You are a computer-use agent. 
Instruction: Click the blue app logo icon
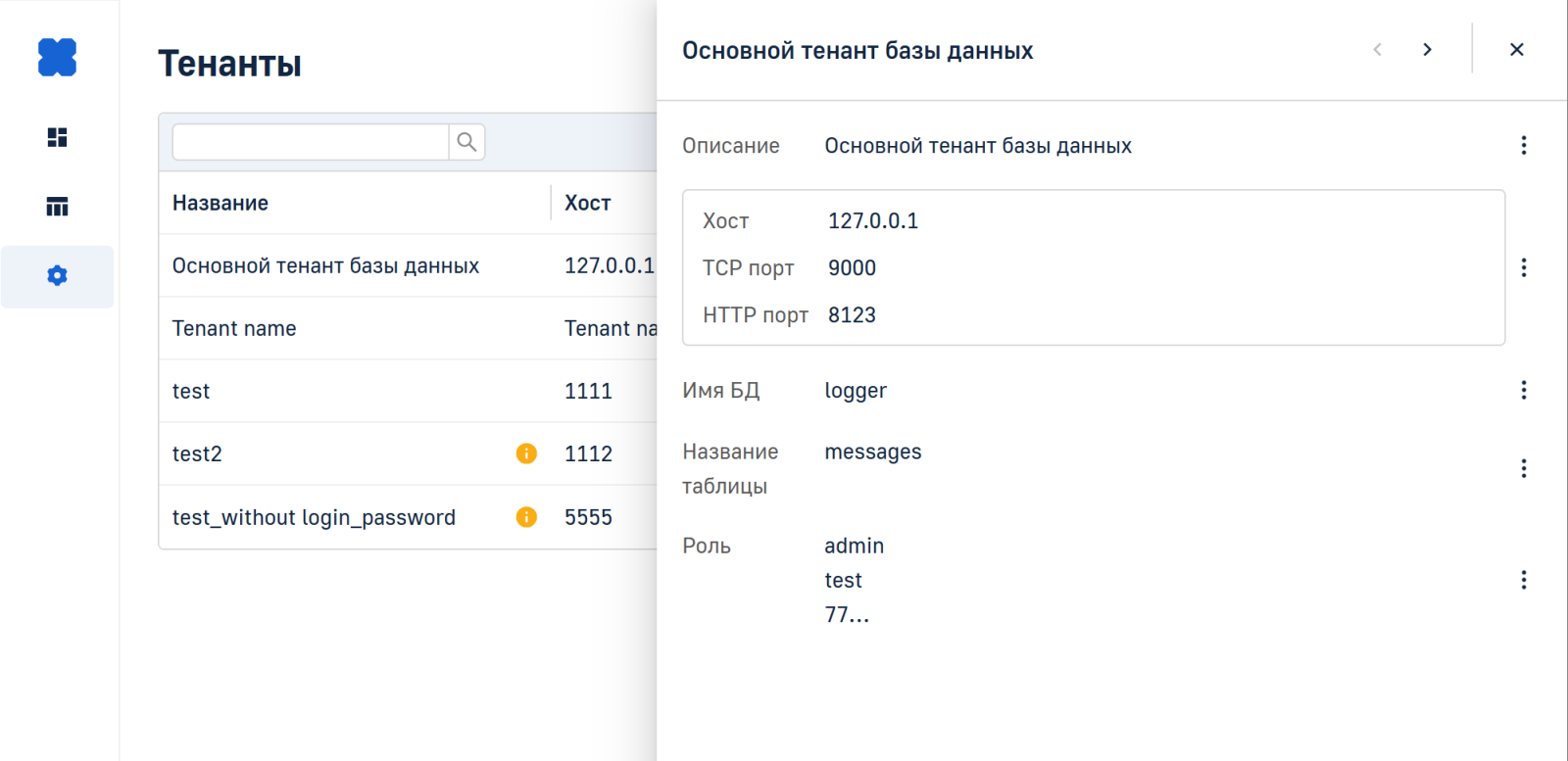57,57
